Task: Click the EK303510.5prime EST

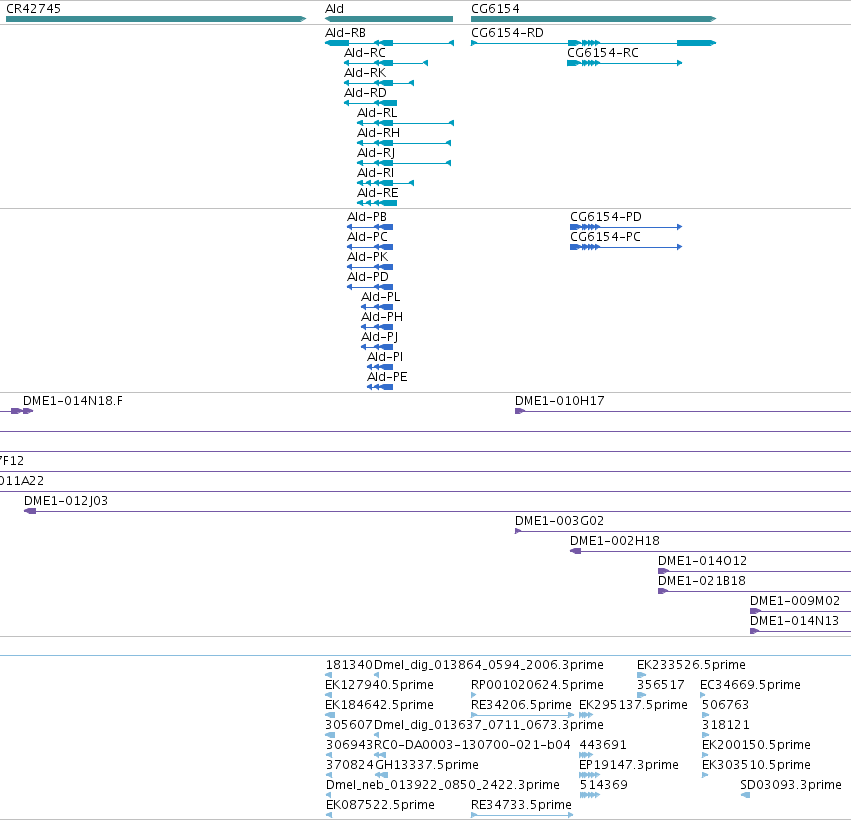Action: click(x=705, y=775)
